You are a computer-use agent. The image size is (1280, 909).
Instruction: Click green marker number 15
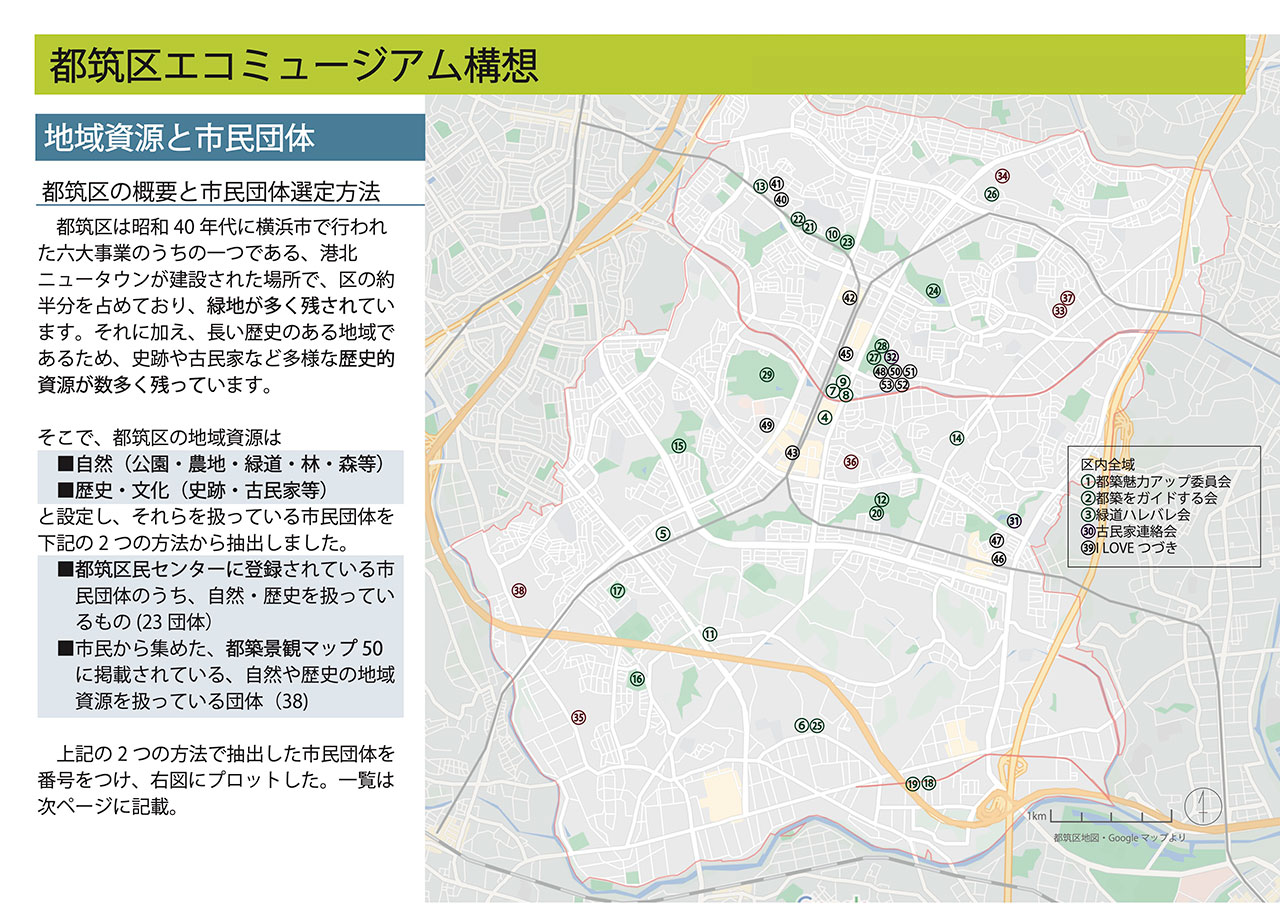[679, 446]
